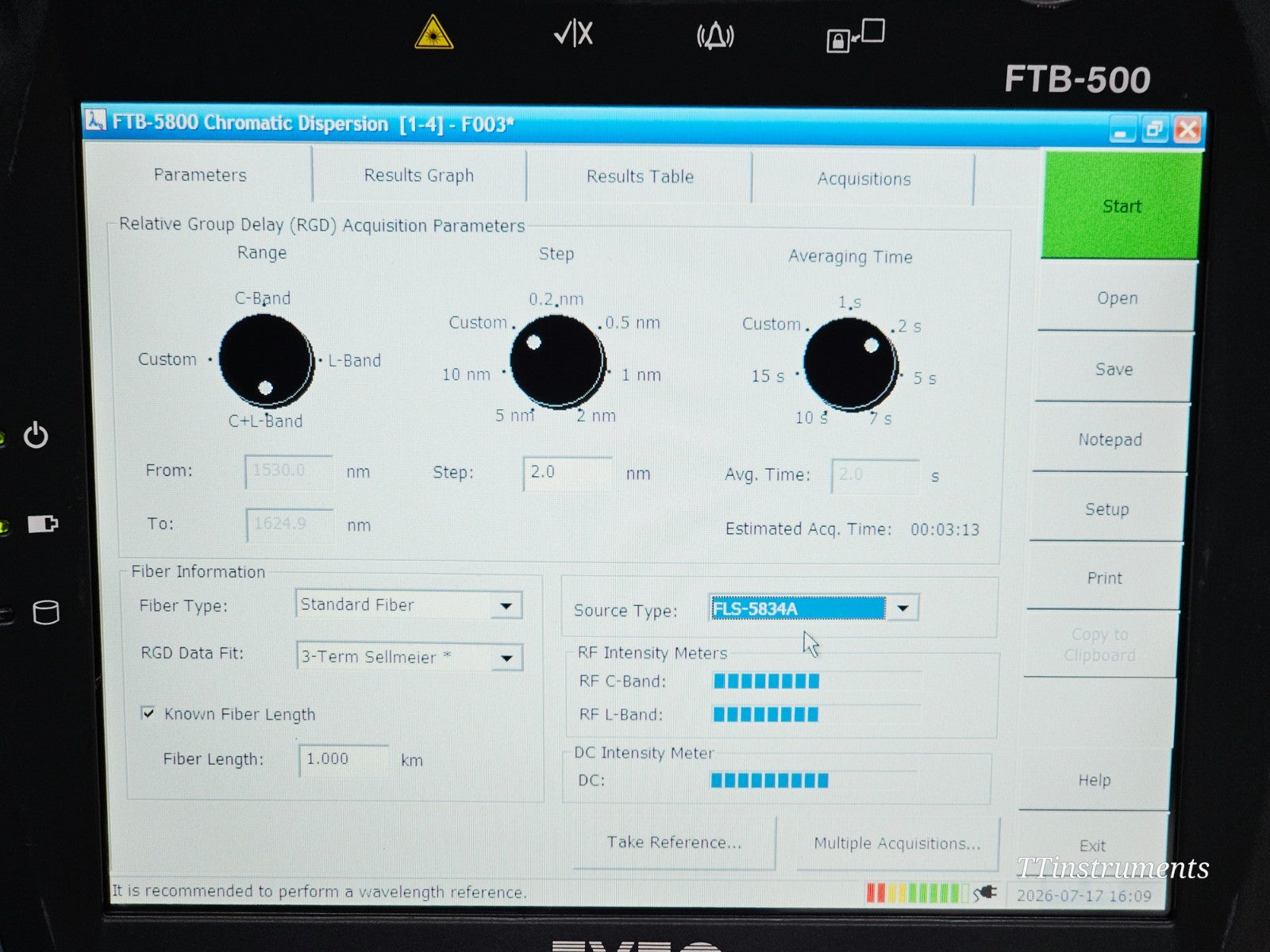Click the Step knob dial
This screenshot has width=1270, height=952.
[557, 362]
